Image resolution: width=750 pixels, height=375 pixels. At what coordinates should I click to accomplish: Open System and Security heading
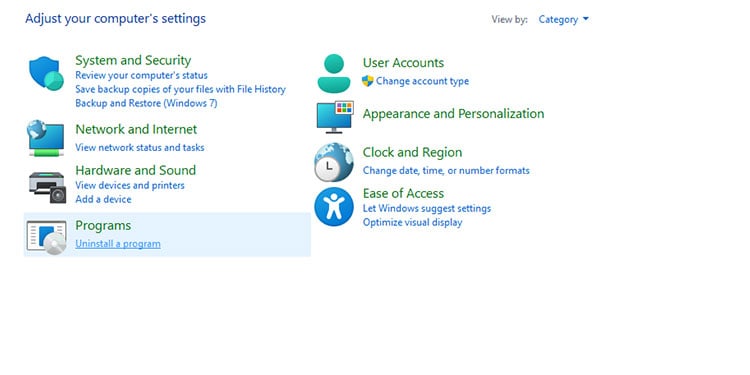coord(133,60)
